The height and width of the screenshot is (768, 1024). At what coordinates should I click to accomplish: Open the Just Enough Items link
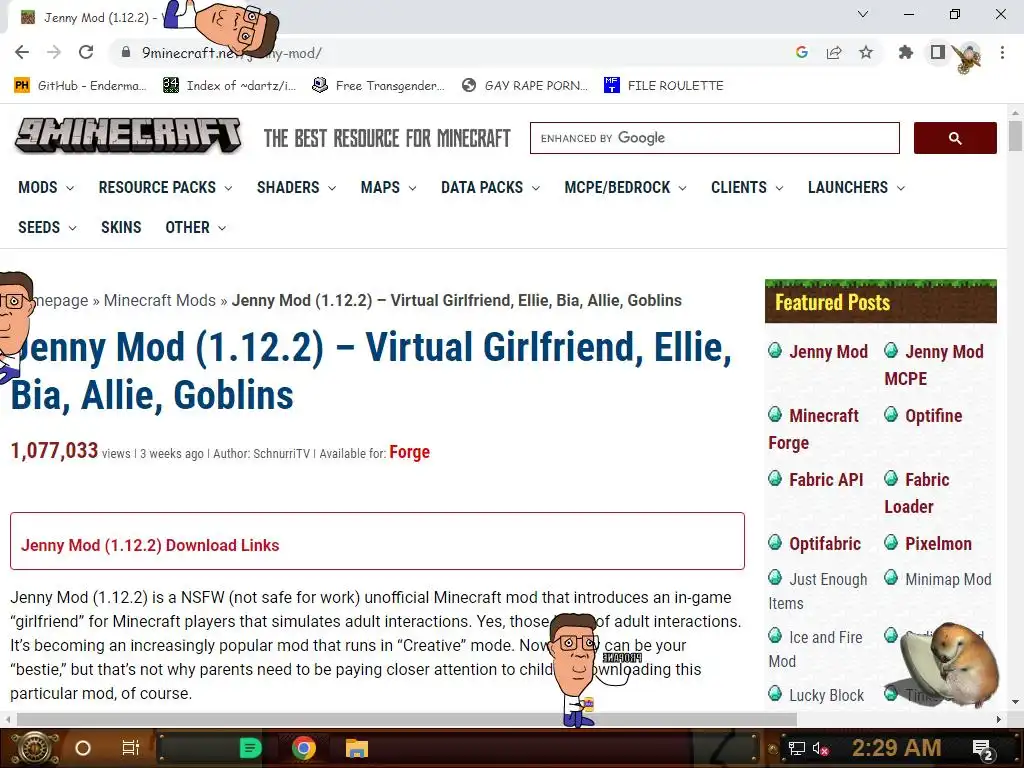pos(818,591)
